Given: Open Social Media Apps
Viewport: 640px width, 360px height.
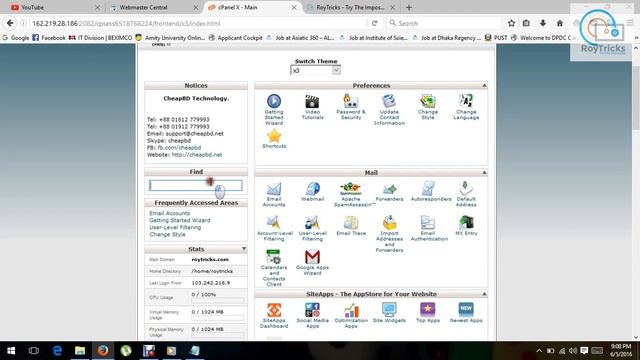Looking at the screenshot, I should [312, 310].
